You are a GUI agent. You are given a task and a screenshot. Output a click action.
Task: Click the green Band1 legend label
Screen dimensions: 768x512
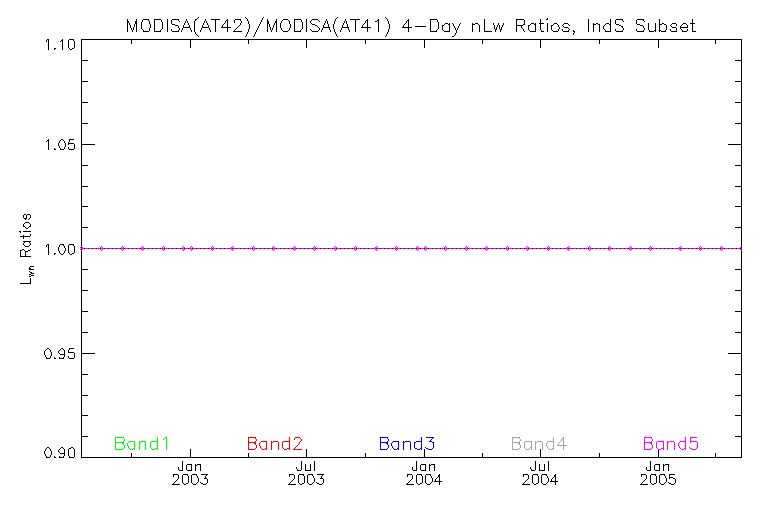click(142, 444)
